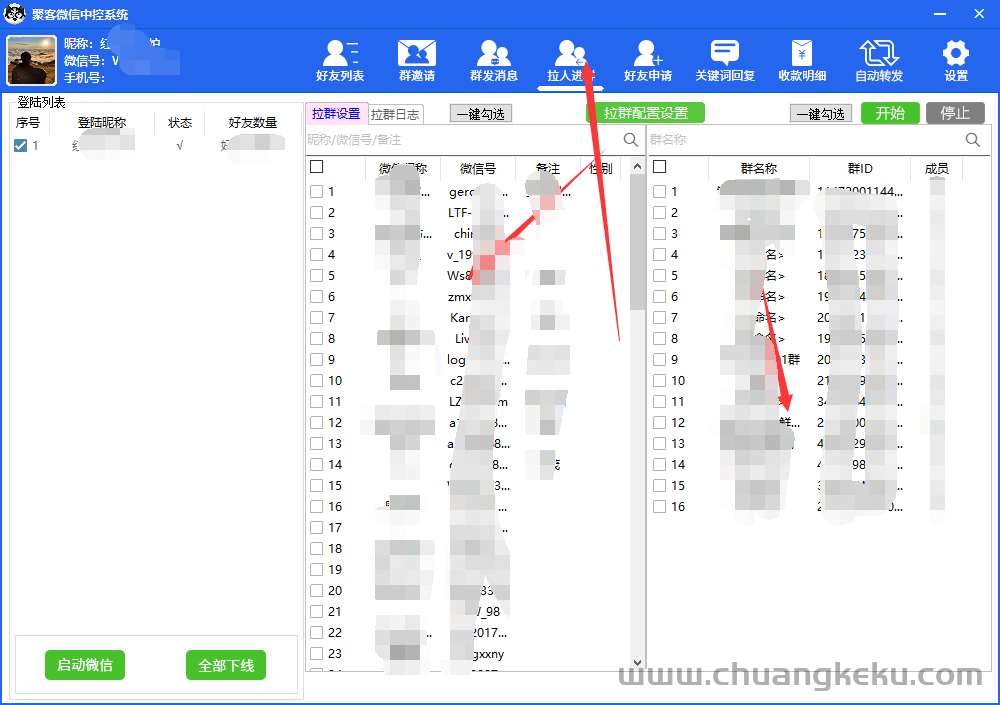Open the 设置 settings gear icon
Image resolution: width=1000 pixels, height=705 pixels.
tap(955, 61)
